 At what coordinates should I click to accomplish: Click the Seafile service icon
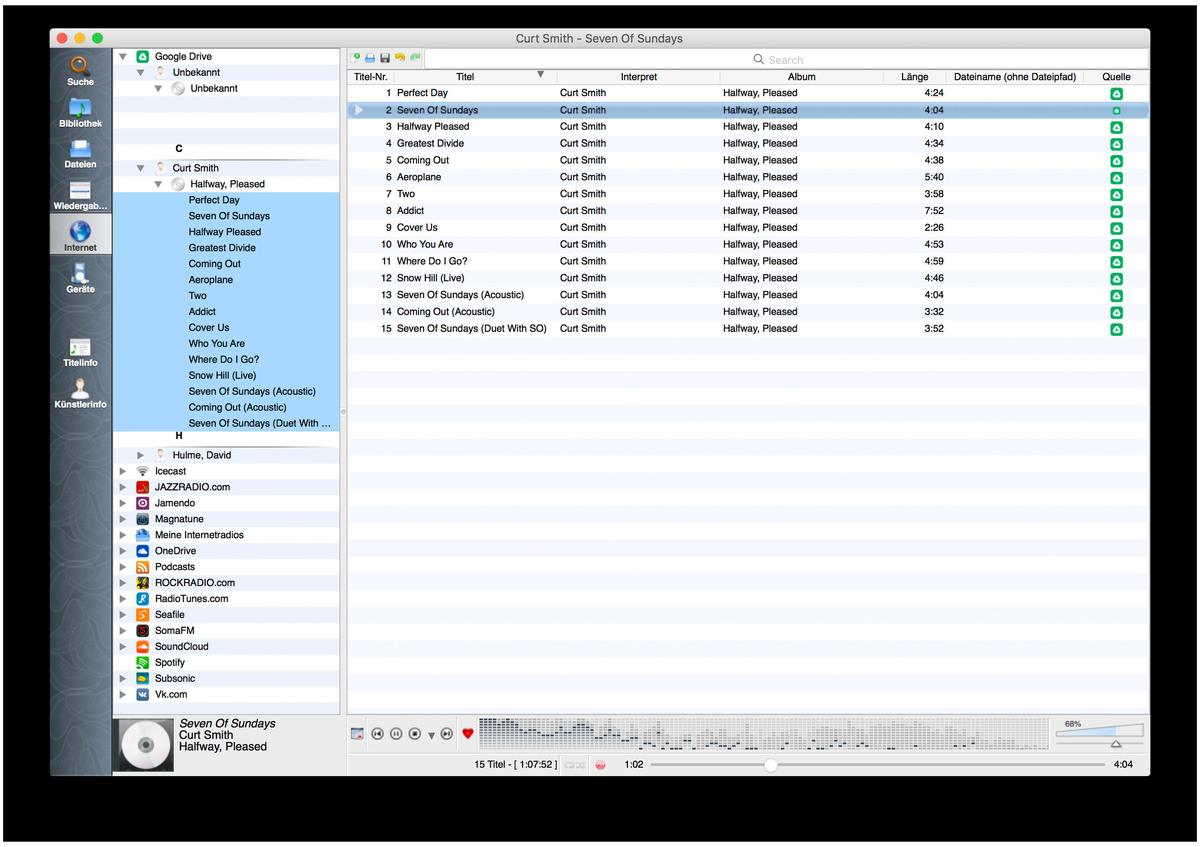(x=142, y=615)
